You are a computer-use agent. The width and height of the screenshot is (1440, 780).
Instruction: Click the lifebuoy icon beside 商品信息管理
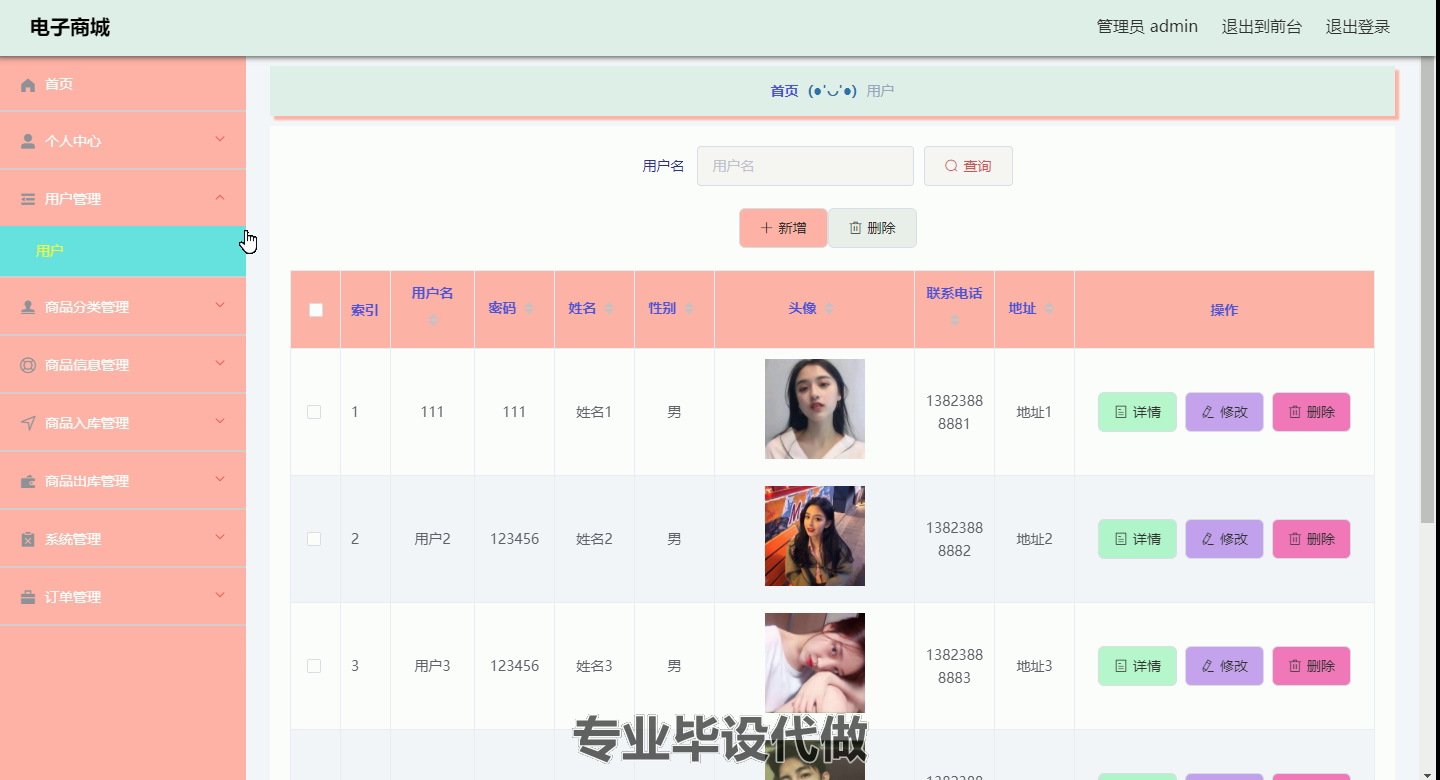(x=28, y=366)
